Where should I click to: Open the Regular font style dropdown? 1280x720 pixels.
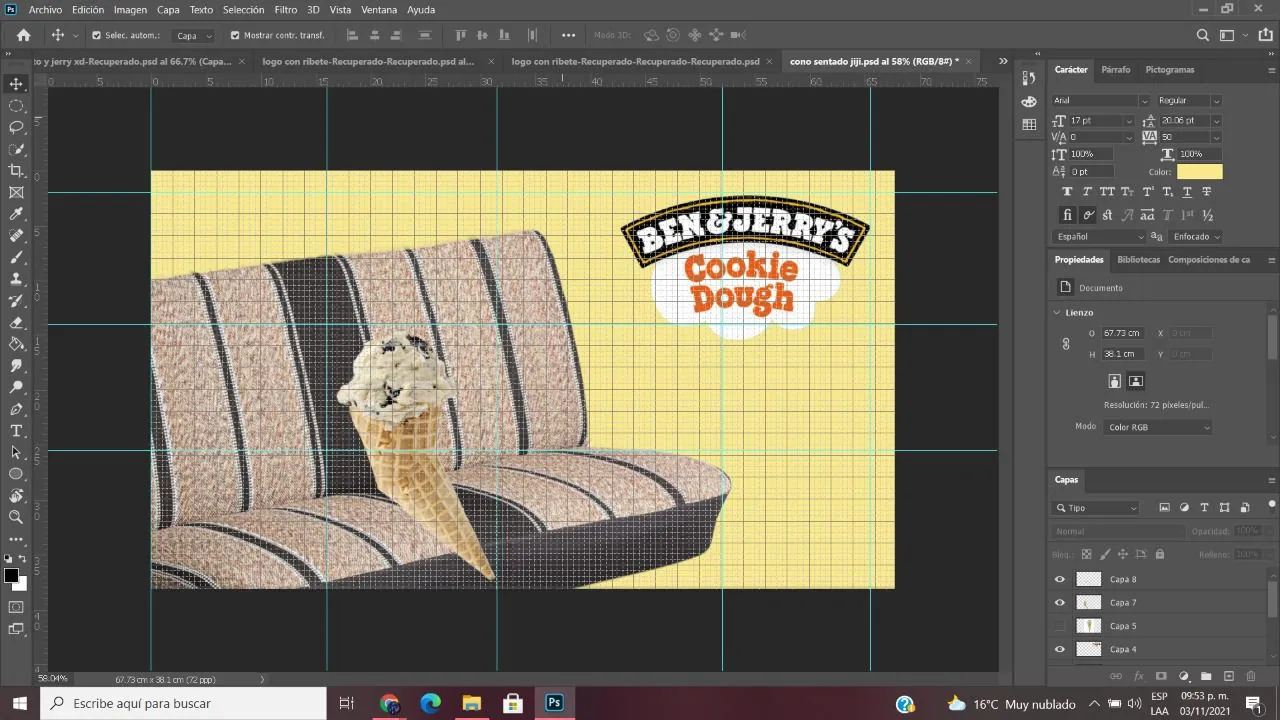click(x=1189, y=100)
